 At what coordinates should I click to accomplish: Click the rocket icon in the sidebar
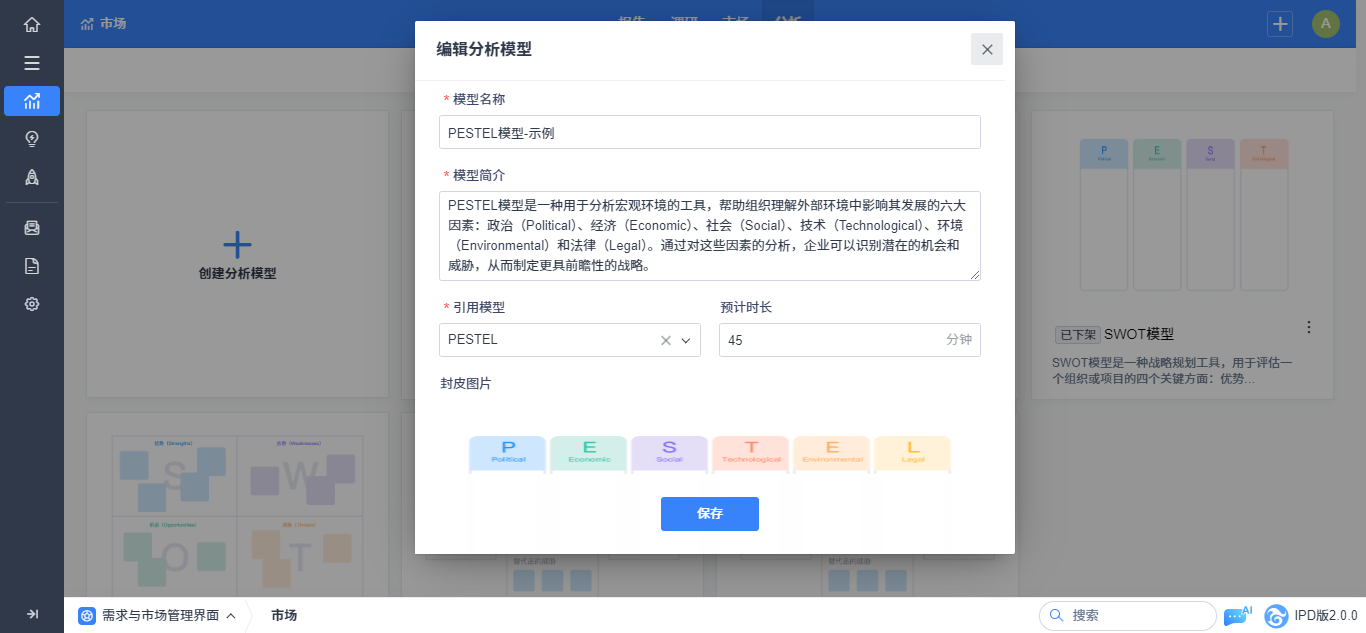(x=32, y=177)
